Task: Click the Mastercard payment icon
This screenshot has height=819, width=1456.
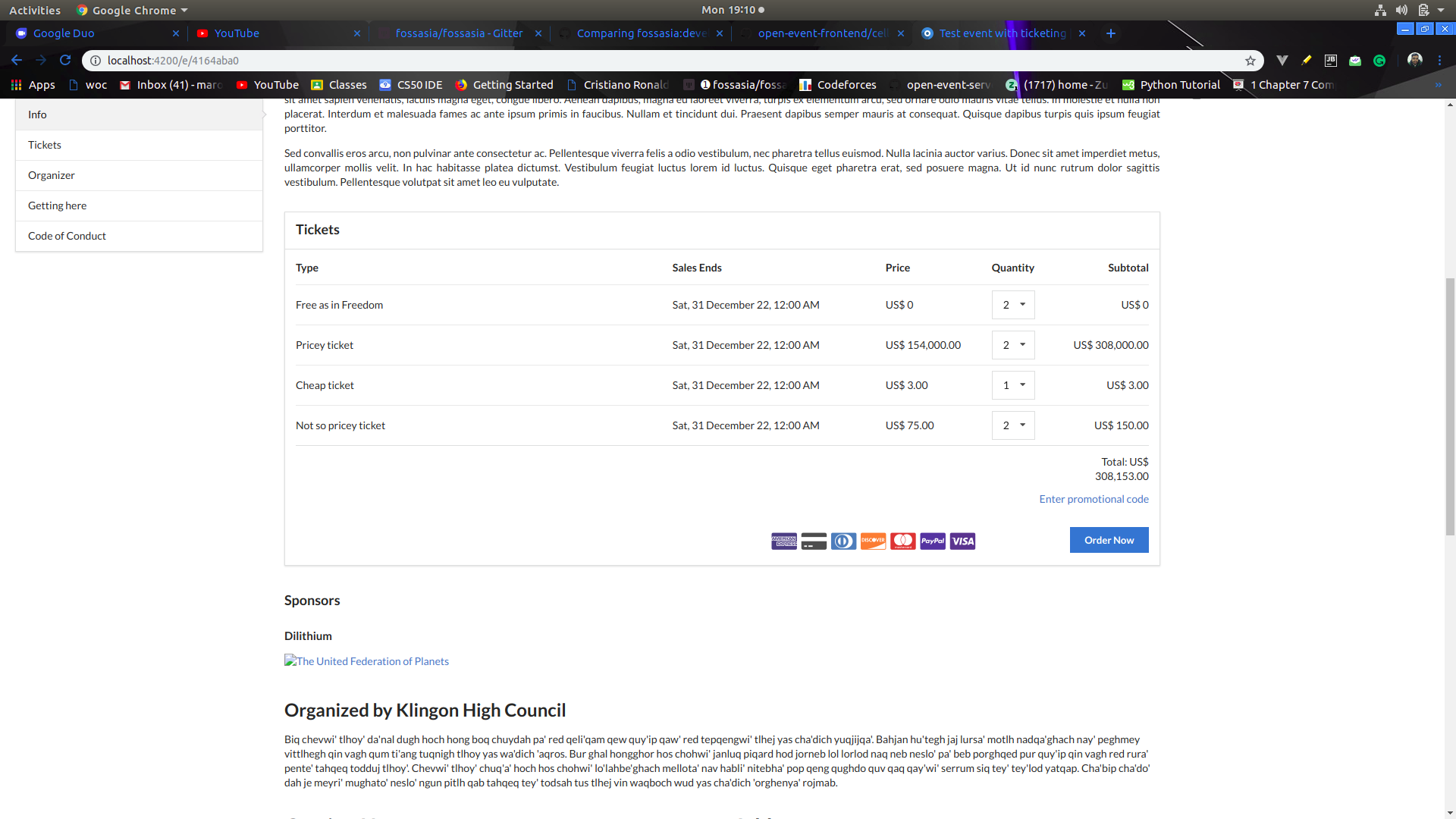Action: 902,541
